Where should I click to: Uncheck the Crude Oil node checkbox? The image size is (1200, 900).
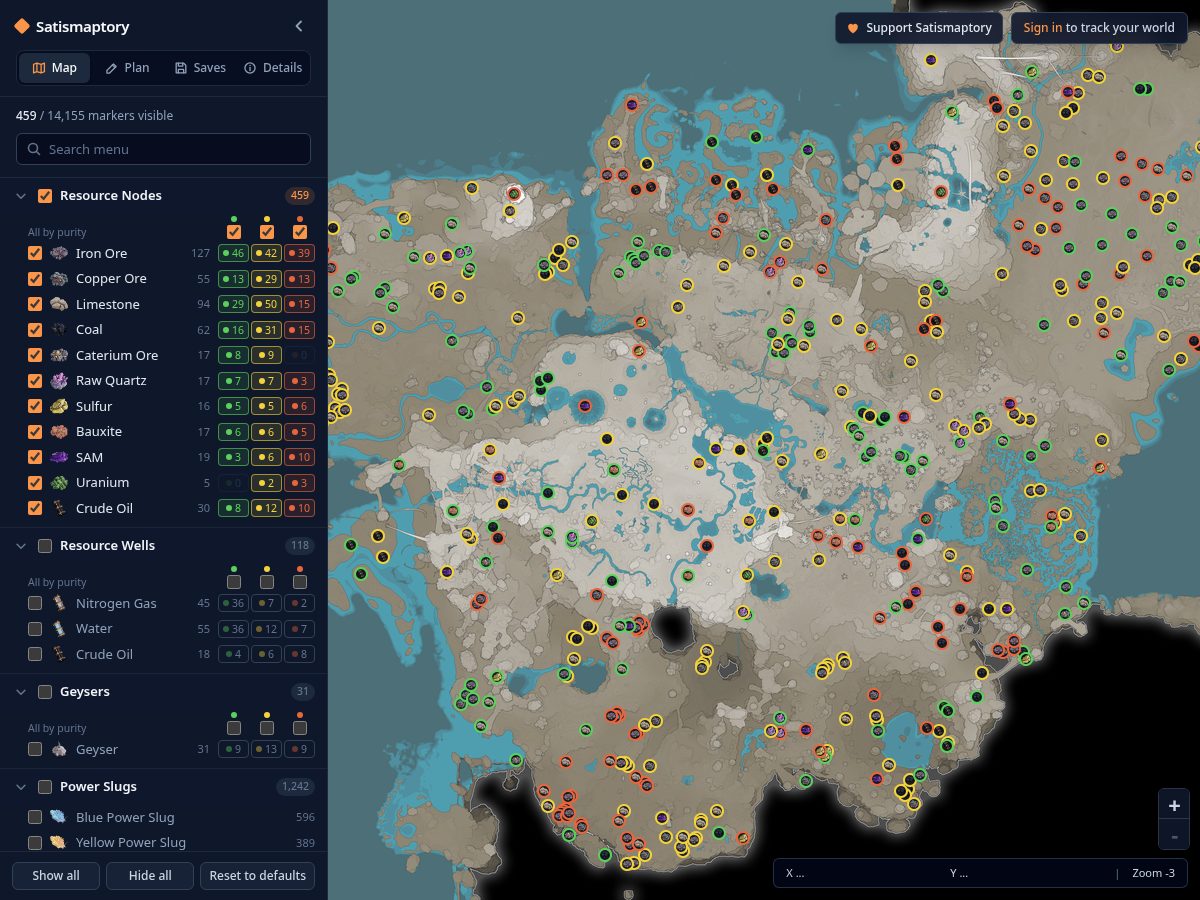[35, 508]
